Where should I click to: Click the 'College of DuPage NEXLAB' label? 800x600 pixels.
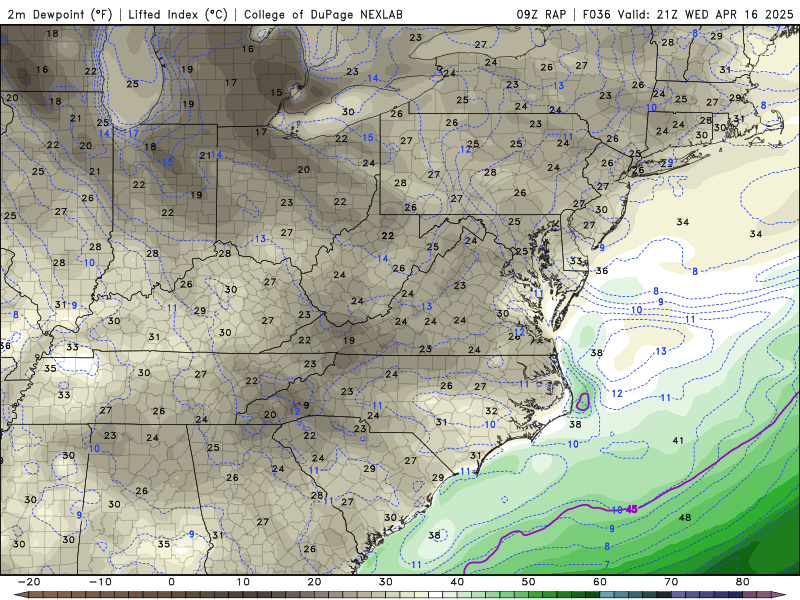[x=323, y=14]
